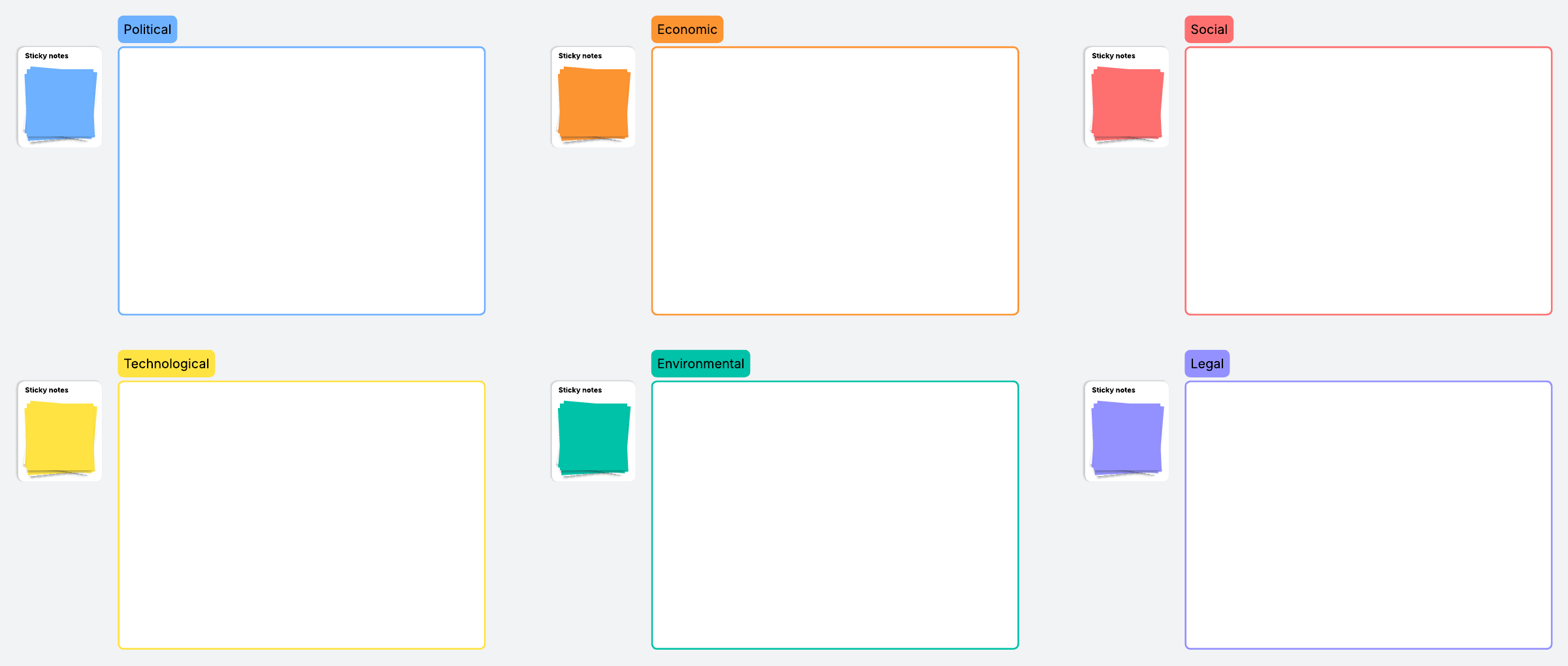The image size is (1568, 666).
Task: Select the Political label
Action: click(x=148, y=29)
